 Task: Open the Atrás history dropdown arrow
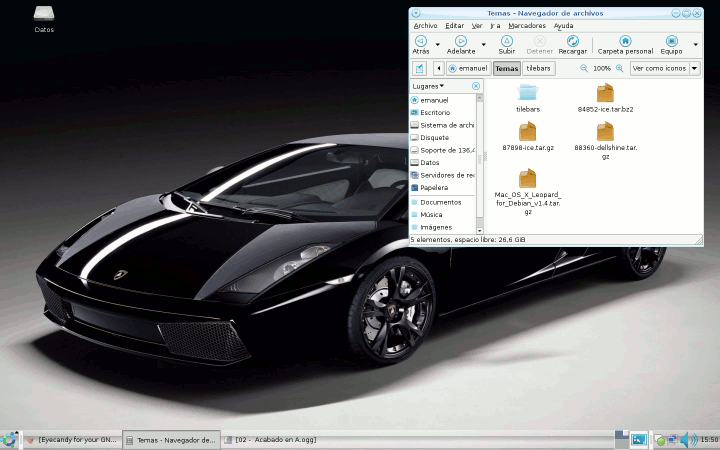(438, 44)
